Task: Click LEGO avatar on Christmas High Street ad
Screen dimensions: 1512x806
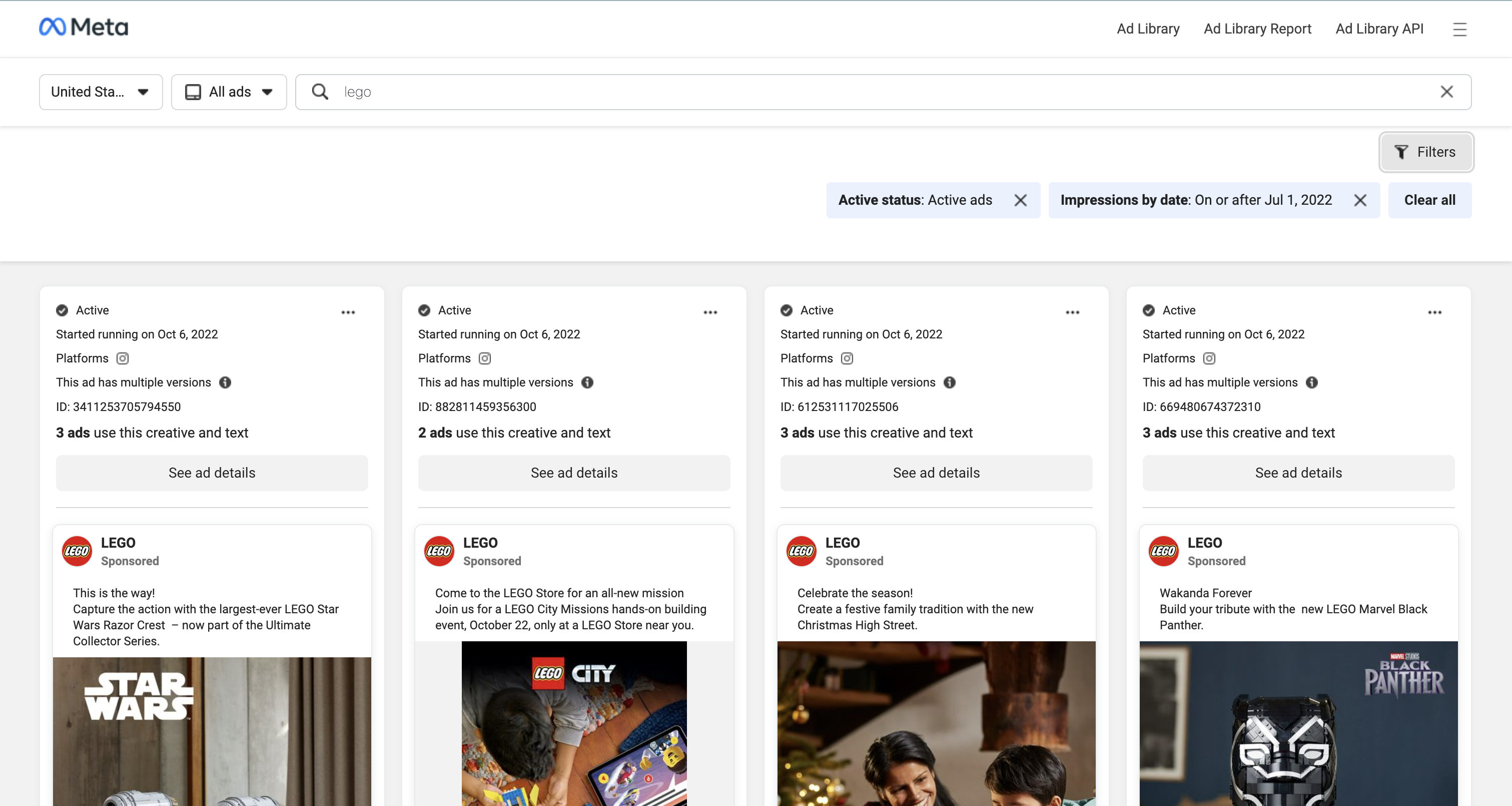Action: pyautogui.click(x=801, y=551)
